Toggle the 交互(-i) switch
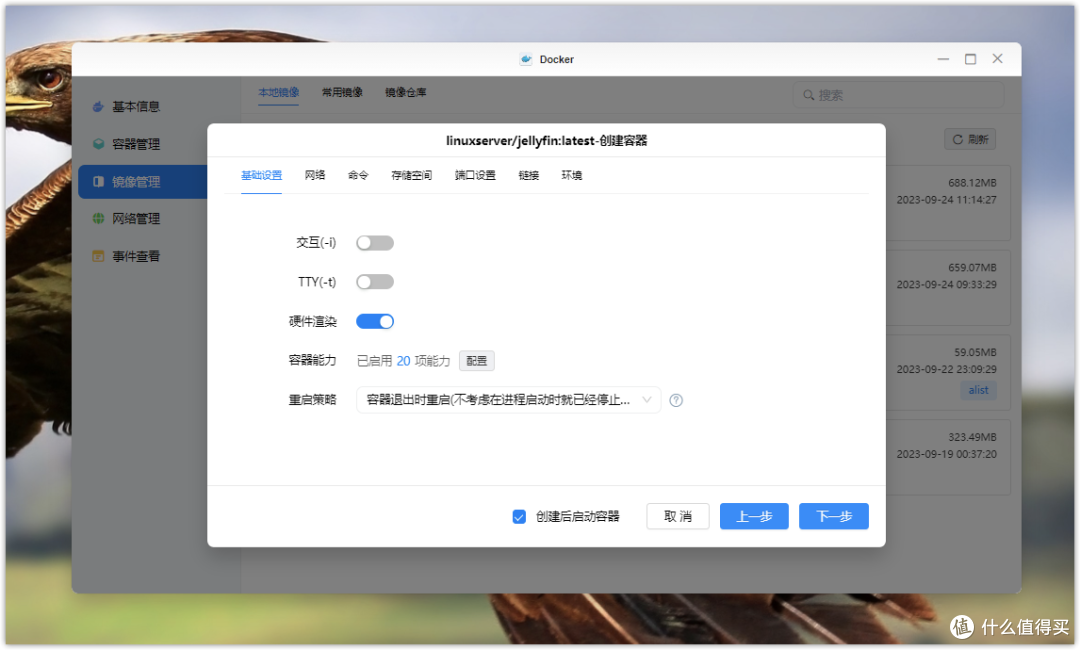 click(x=375, y=243)
